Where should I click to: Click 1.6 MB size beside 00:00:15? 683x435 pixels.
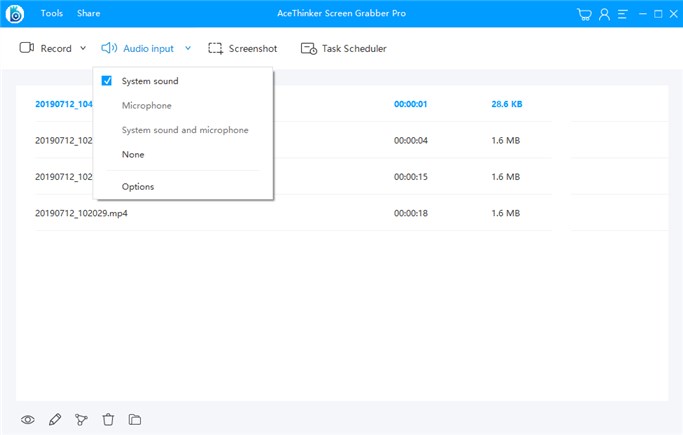(506, 177)
